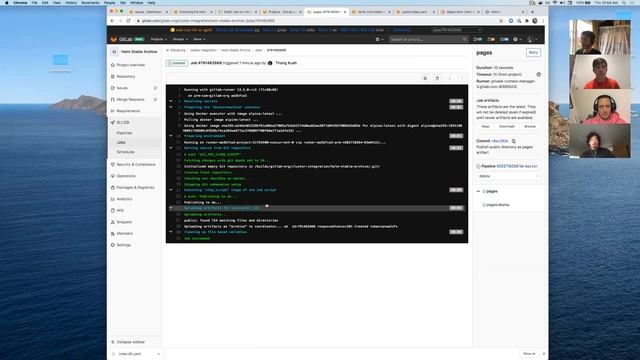The image size is (640, 360).
Task: Click the Settings gear icon in sidebar
Action: coord(113,245)
